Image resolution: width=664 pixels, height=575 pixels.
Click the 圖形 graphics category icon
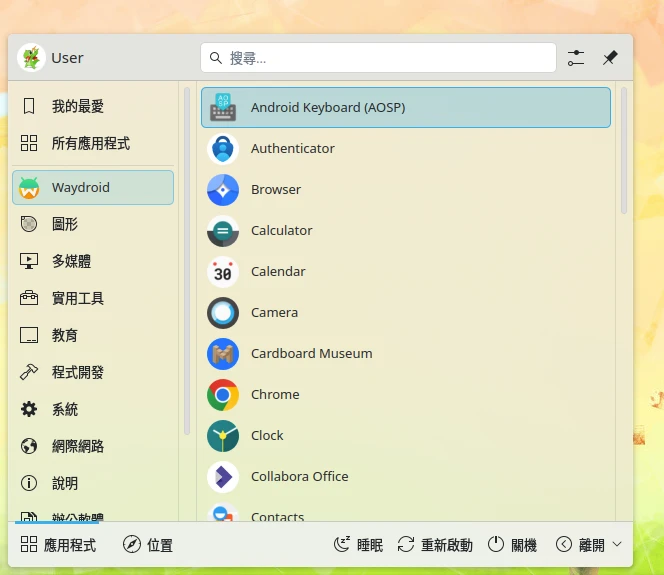click(29, 224)
